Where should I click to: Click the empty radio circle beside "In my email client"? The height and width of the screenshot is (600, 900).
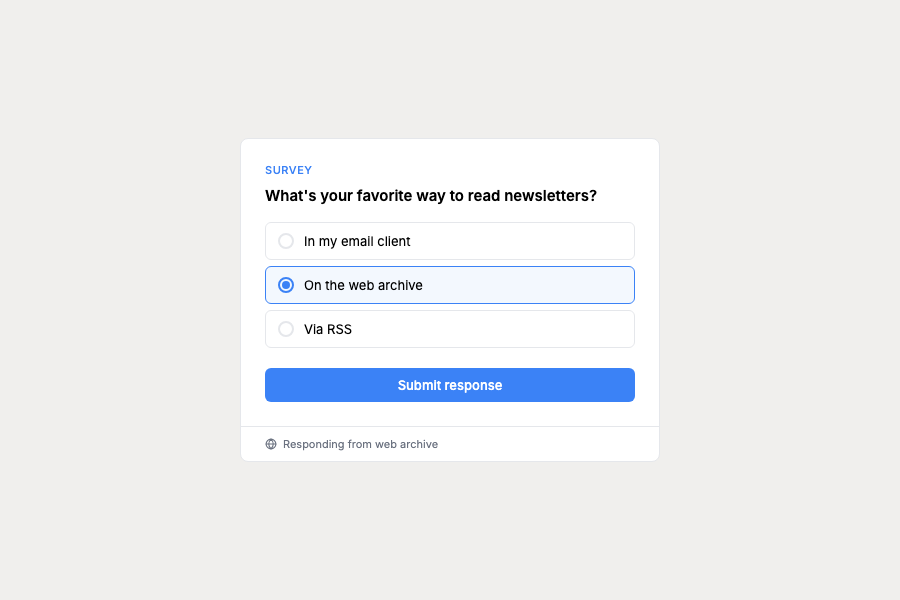(x=286, y=241)
